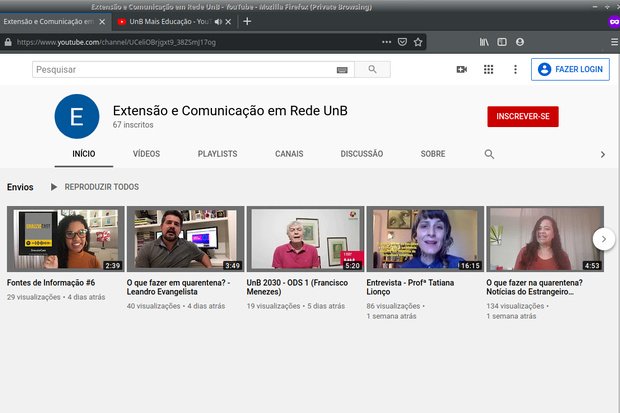Click the Envios section heading
The image size is (620, 413).
click(20, 187)
